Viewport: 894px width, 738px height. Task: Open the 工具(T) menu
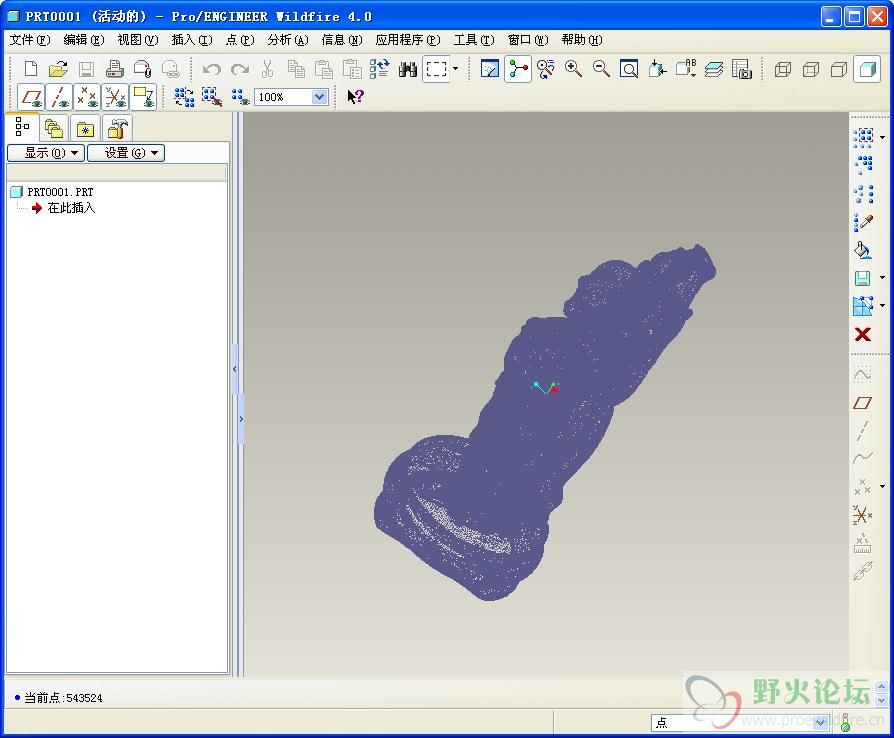tap(474, 40)
